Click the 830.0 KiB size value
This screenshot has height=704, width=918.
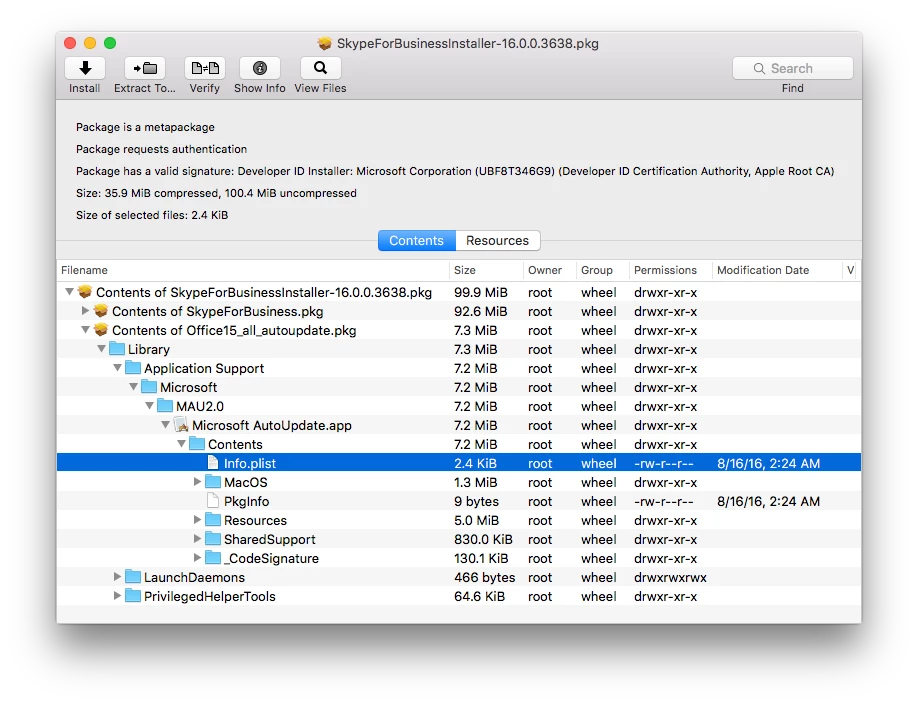(x=483, y=539)
